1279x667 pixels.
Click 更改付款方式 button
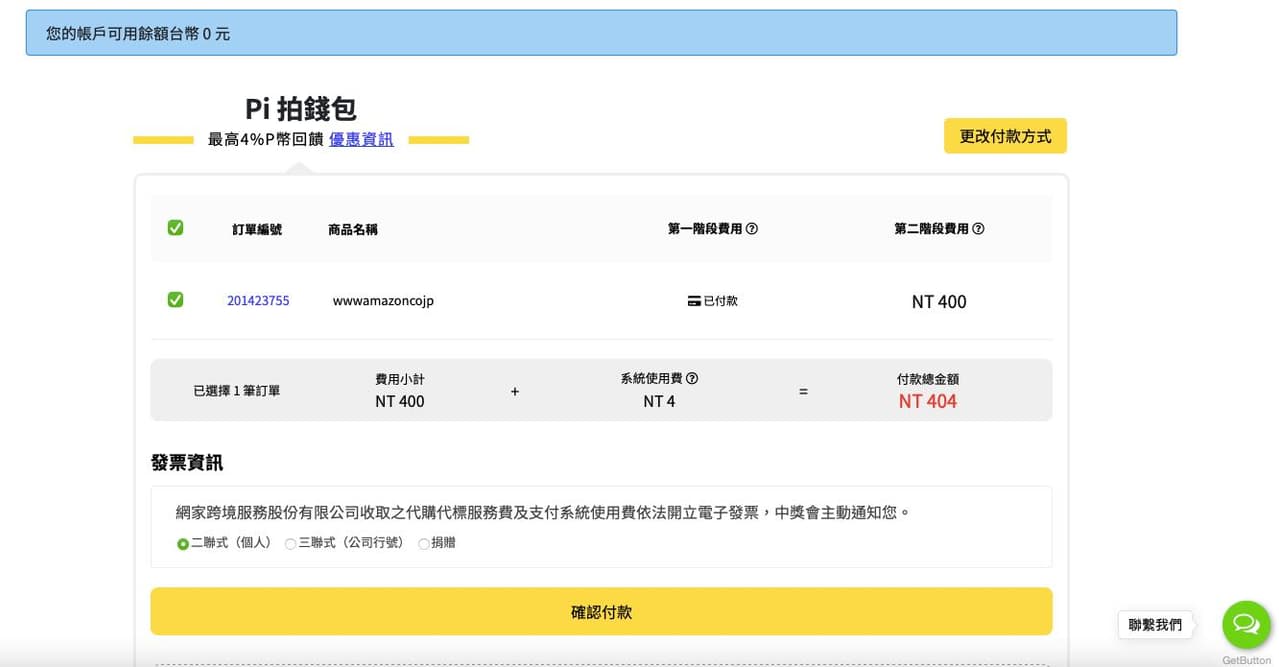1005,136
